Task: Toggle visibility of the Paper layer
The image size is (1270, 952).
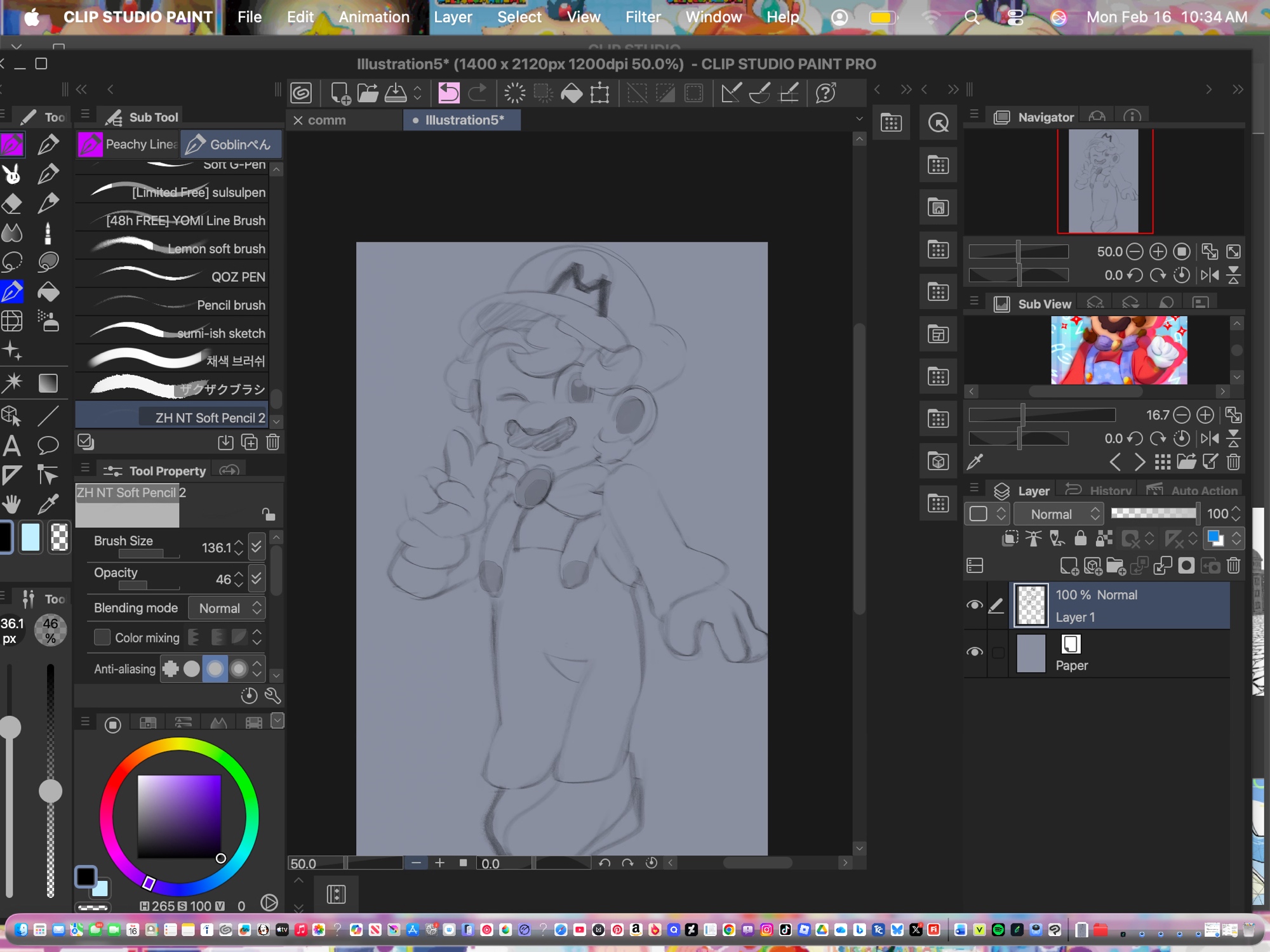Action: (974, 652)
